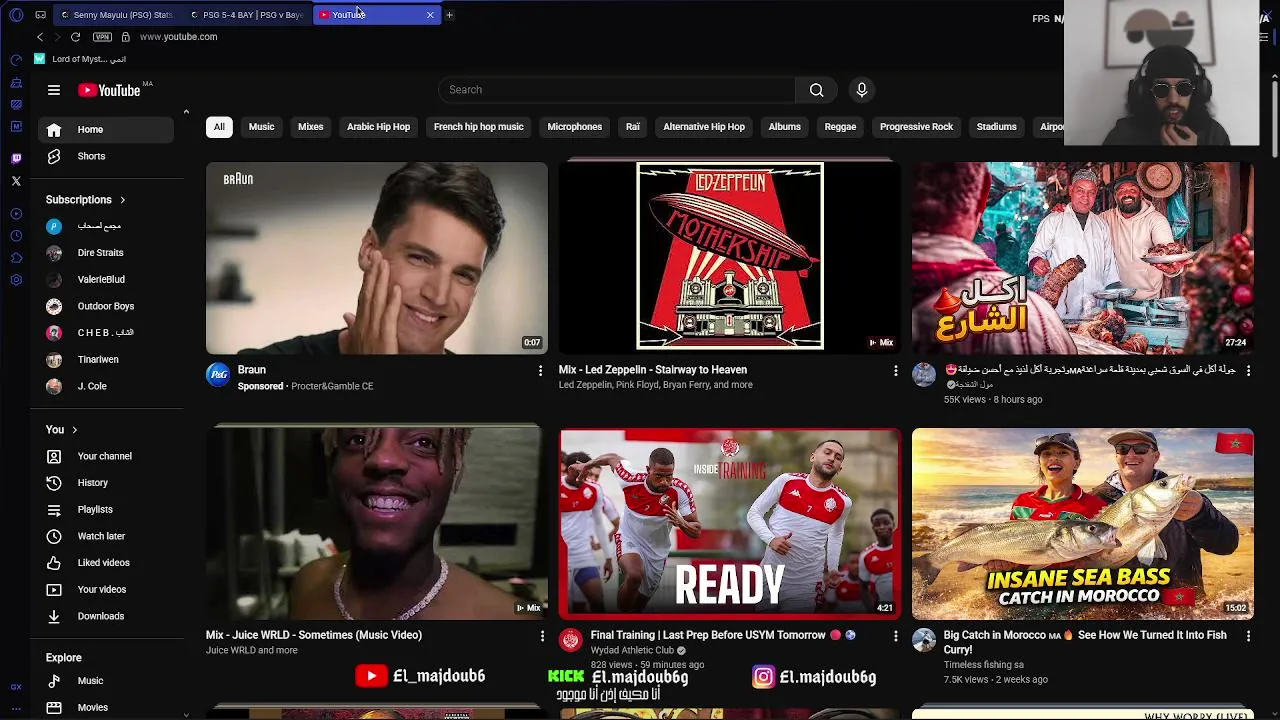Click the YouTube logo
This screenshot has height=720, width=1280.
point(109,90)
